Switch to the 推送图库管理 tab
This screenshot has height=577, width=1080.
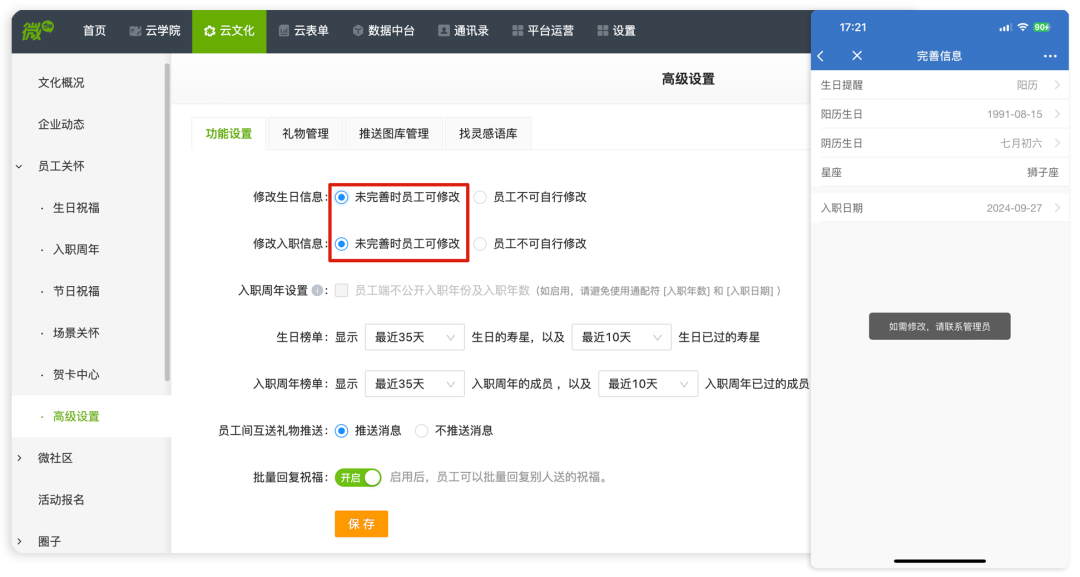(394, 134)
